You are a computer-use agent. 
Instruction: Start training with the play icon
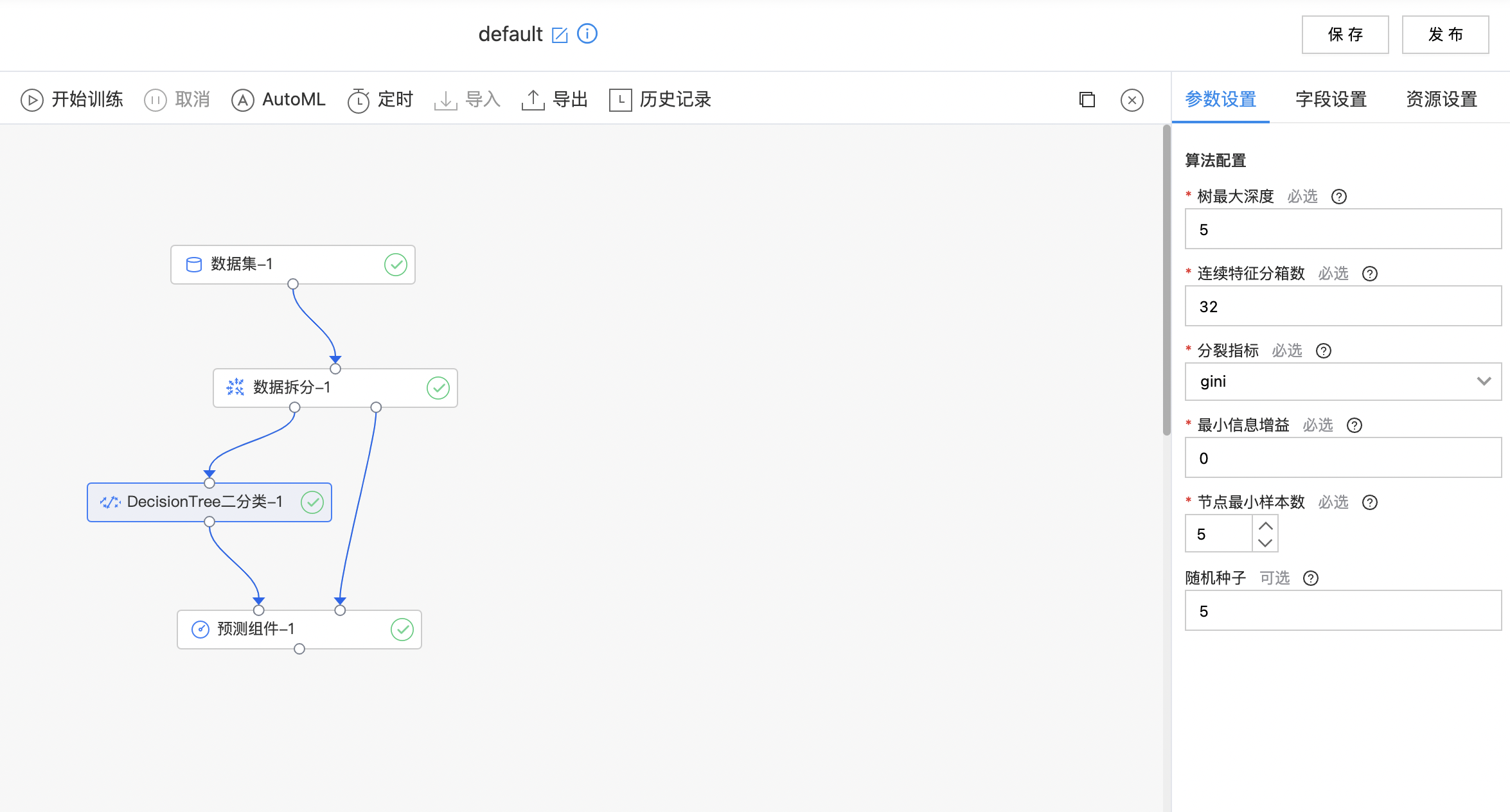click(32, 100)
